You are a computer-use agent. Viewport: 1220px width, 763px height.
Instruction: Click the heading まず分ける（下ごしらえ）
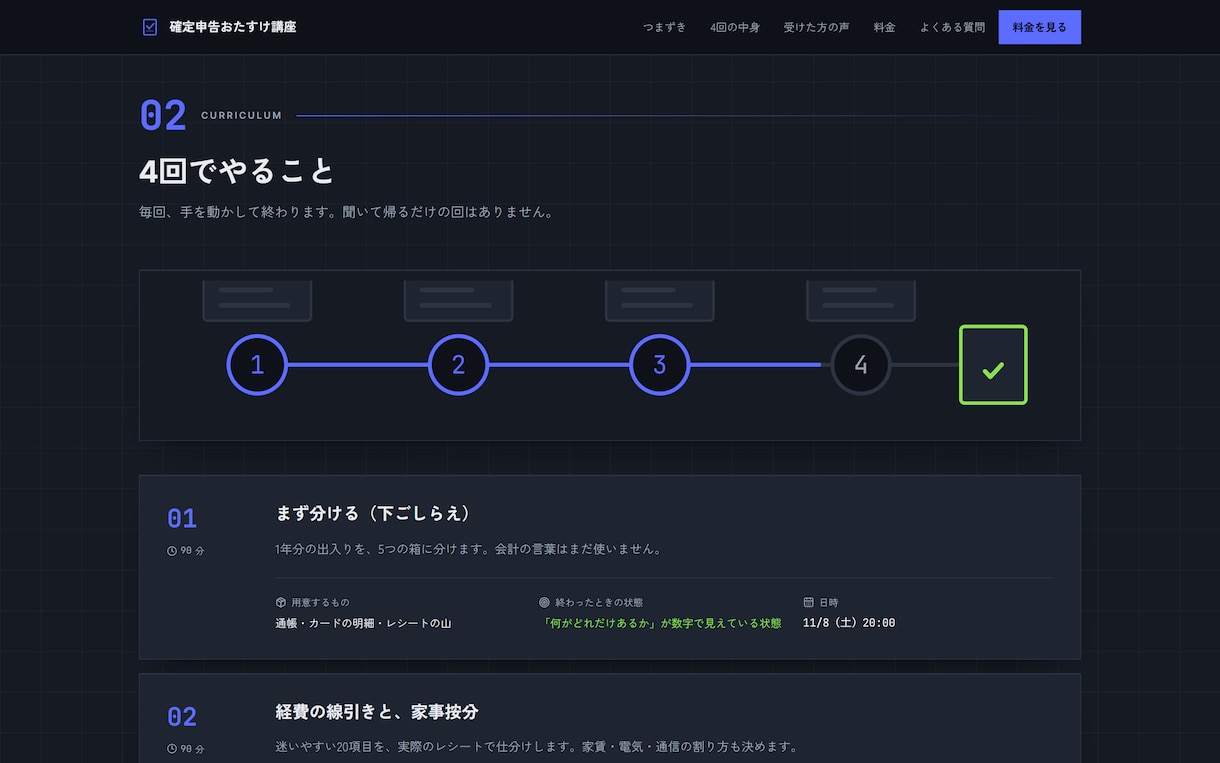click(x=373, y=514)
